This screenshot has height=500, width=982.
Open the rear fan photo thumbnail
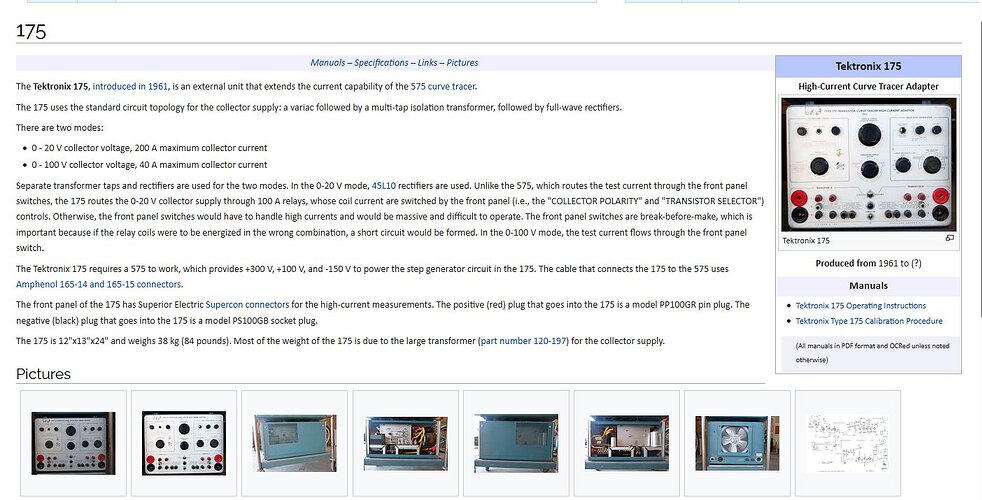[737, 443]
